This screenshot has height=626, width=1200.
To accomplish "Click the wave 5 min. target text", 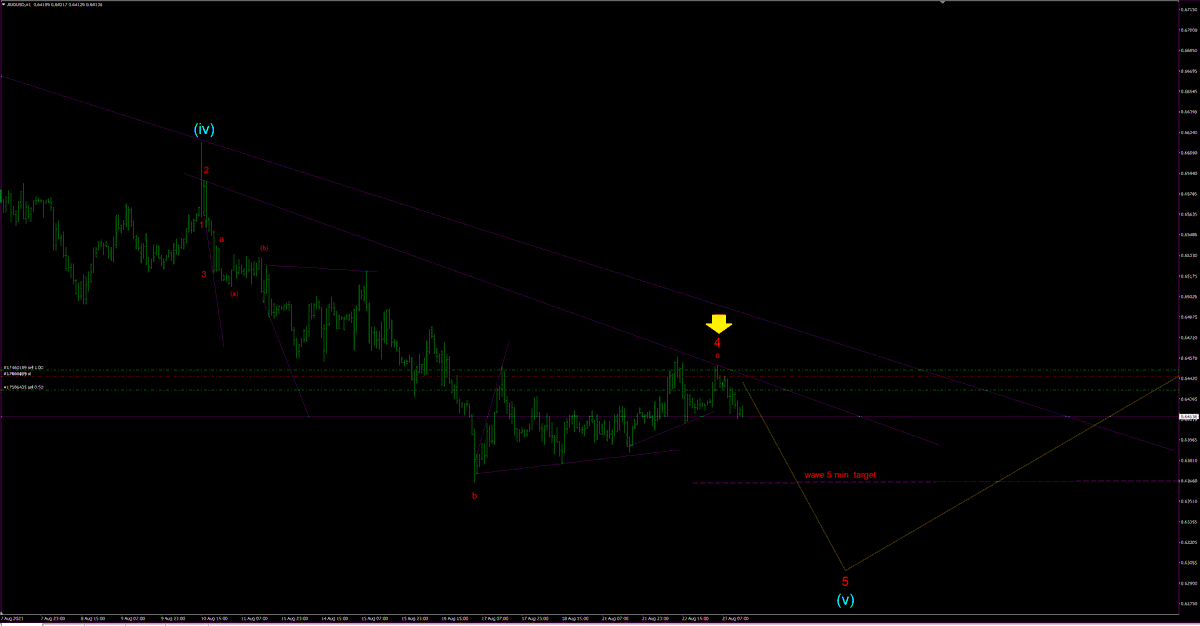I will coord(840,474).
